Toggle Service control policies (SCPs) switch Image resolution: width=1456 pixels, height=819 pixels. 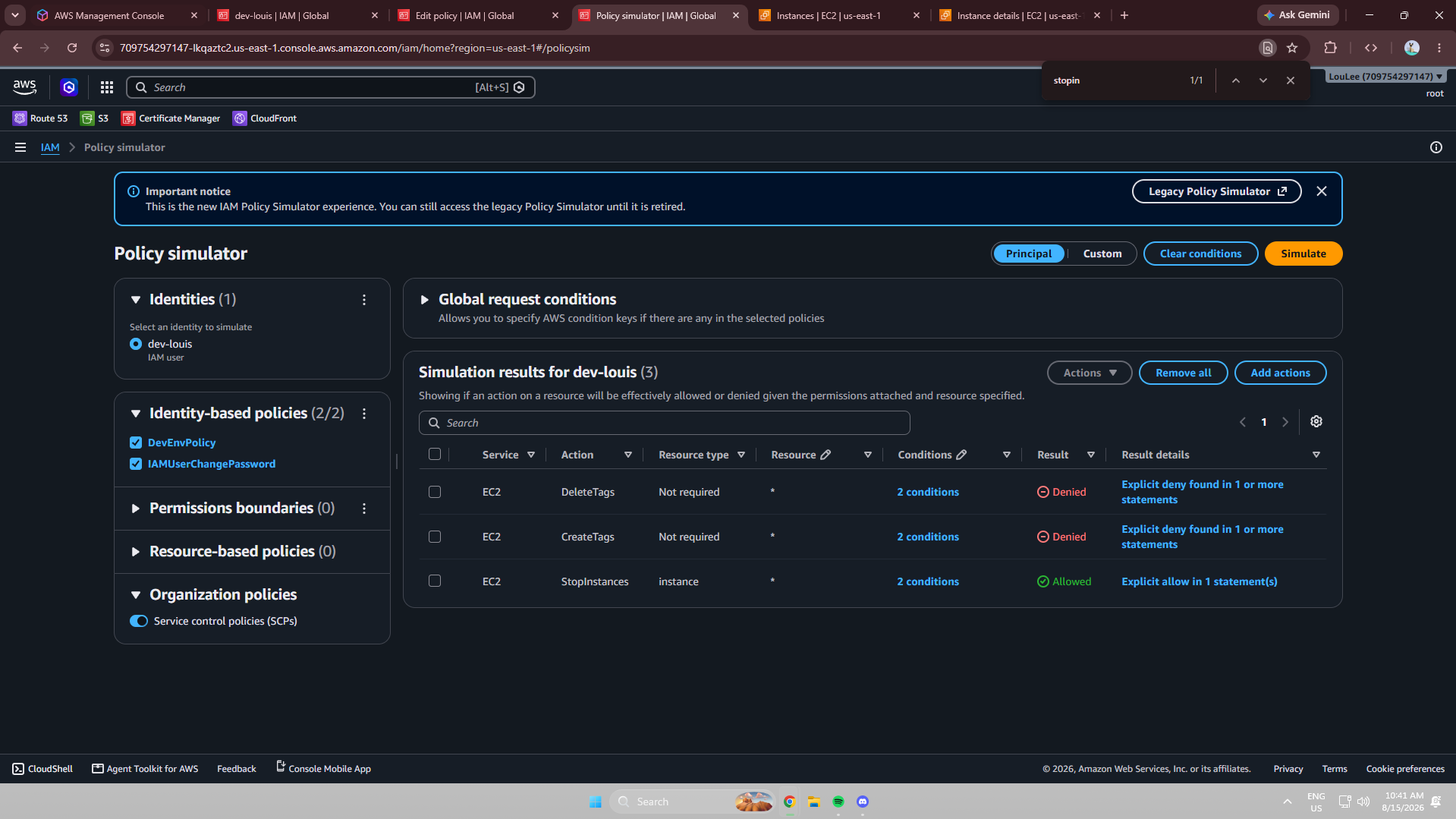(139, 621)
